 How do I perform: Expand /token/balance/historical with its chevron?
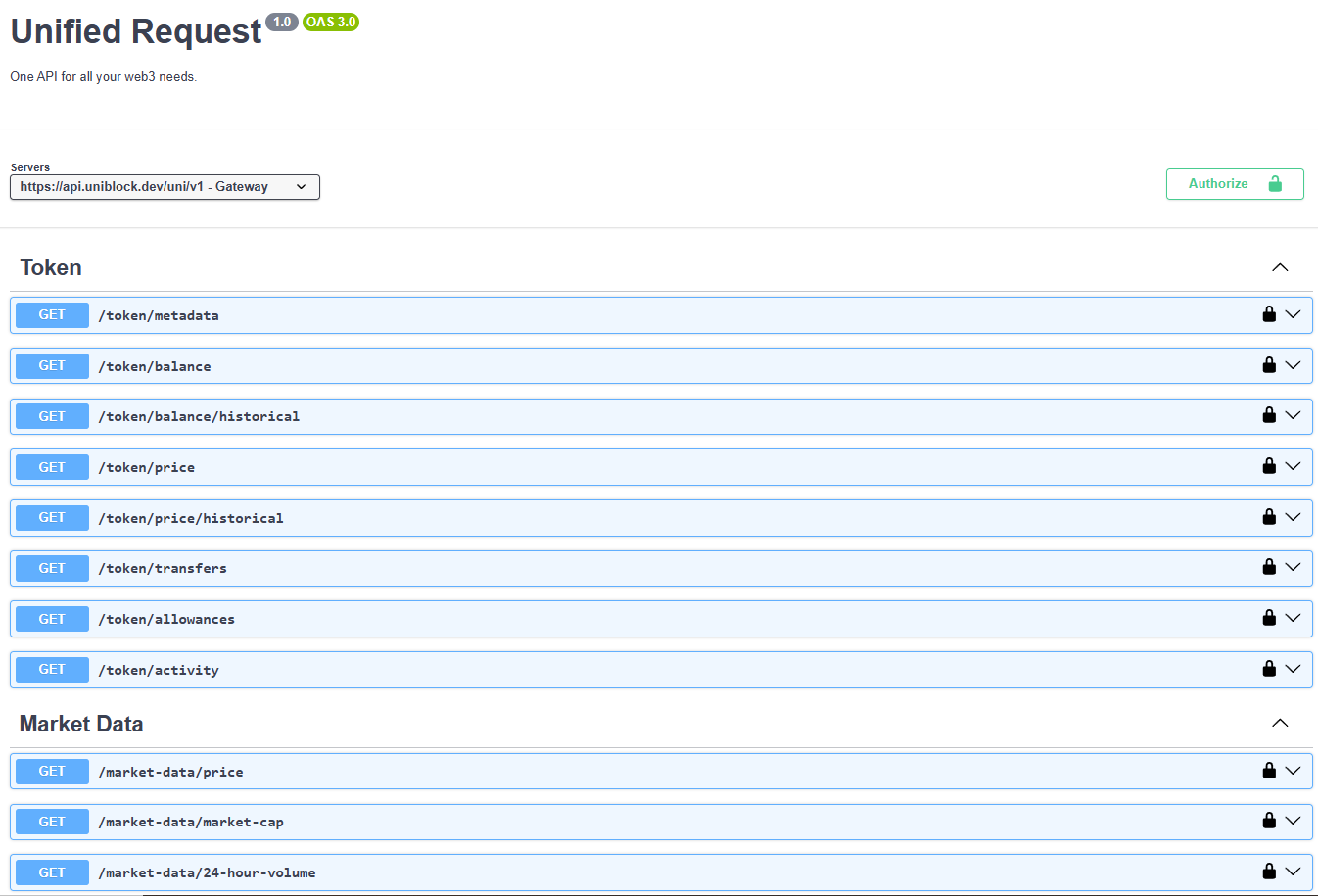[1293, 415]
